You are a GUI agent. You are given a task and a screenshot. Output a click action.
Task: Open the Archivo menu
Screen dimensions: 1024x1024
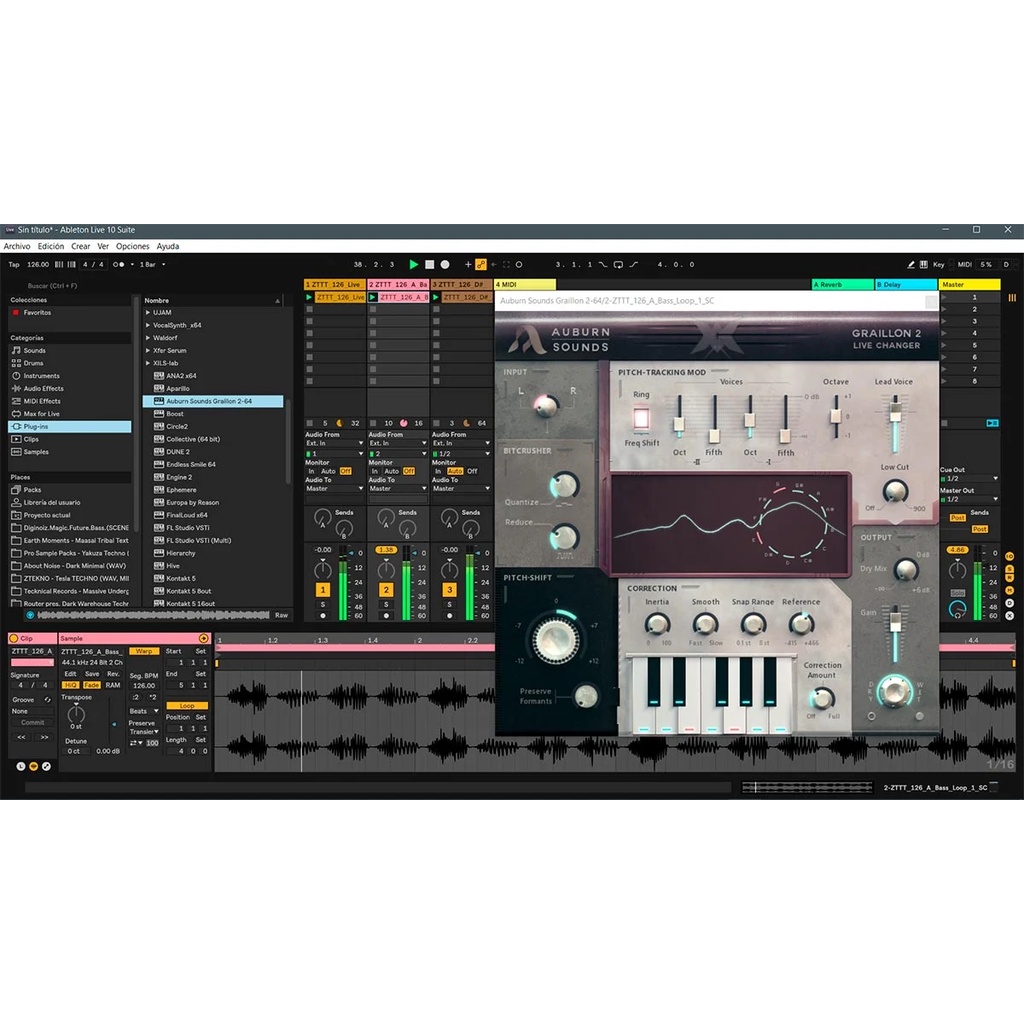[x=17, y=246]
